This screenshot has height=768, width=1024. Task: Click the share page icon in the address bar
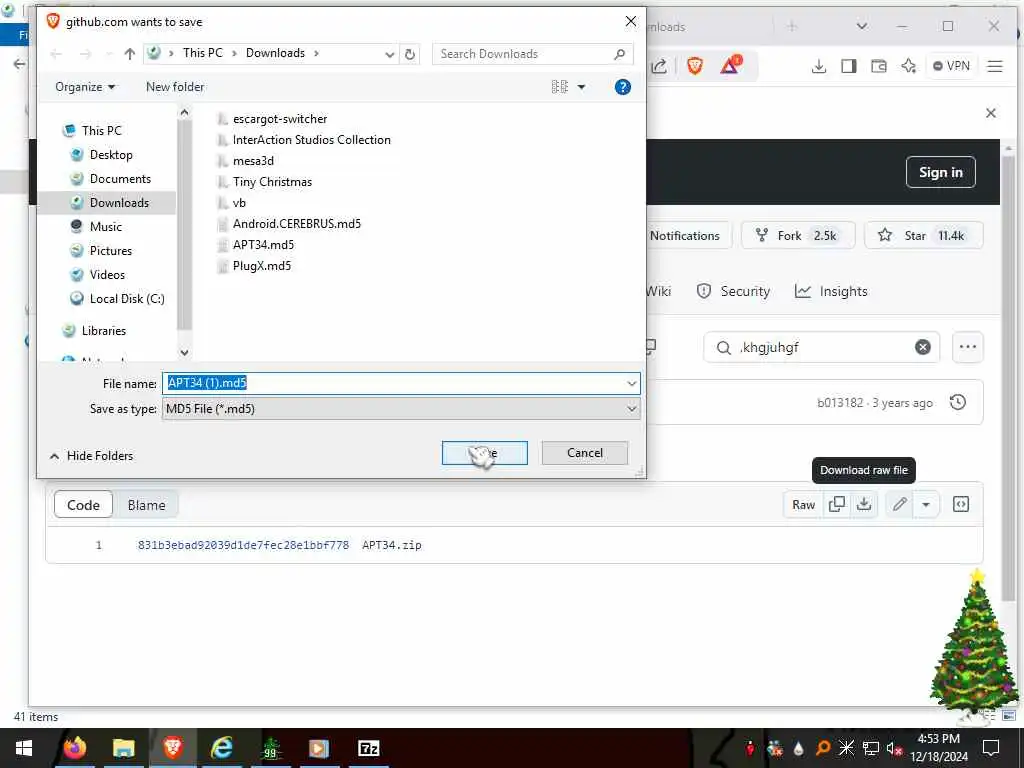pyautogui.click(x=659, y=66)
